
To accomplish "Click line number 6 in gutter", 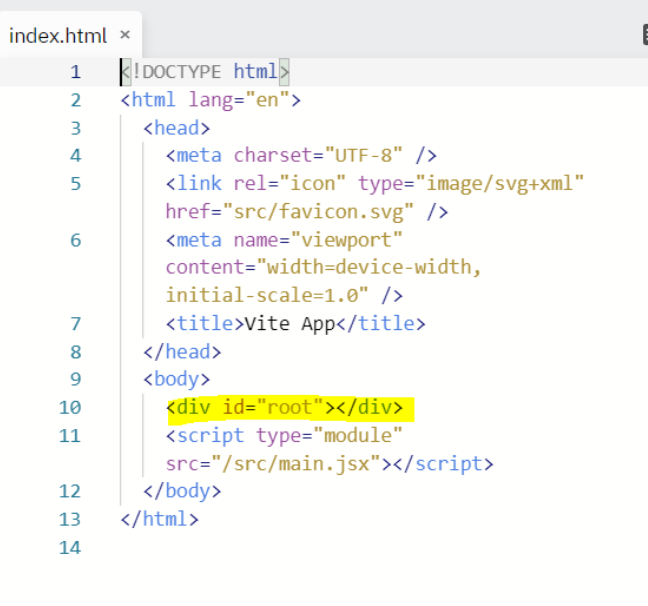I will [x=75, y=240].
